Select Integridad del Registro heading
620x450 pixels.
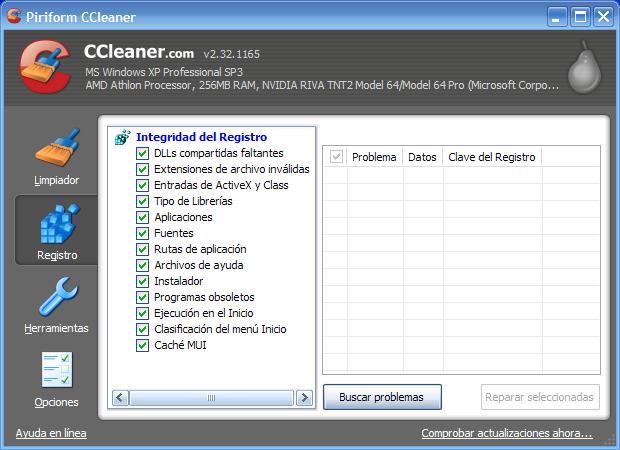(202, 137)
